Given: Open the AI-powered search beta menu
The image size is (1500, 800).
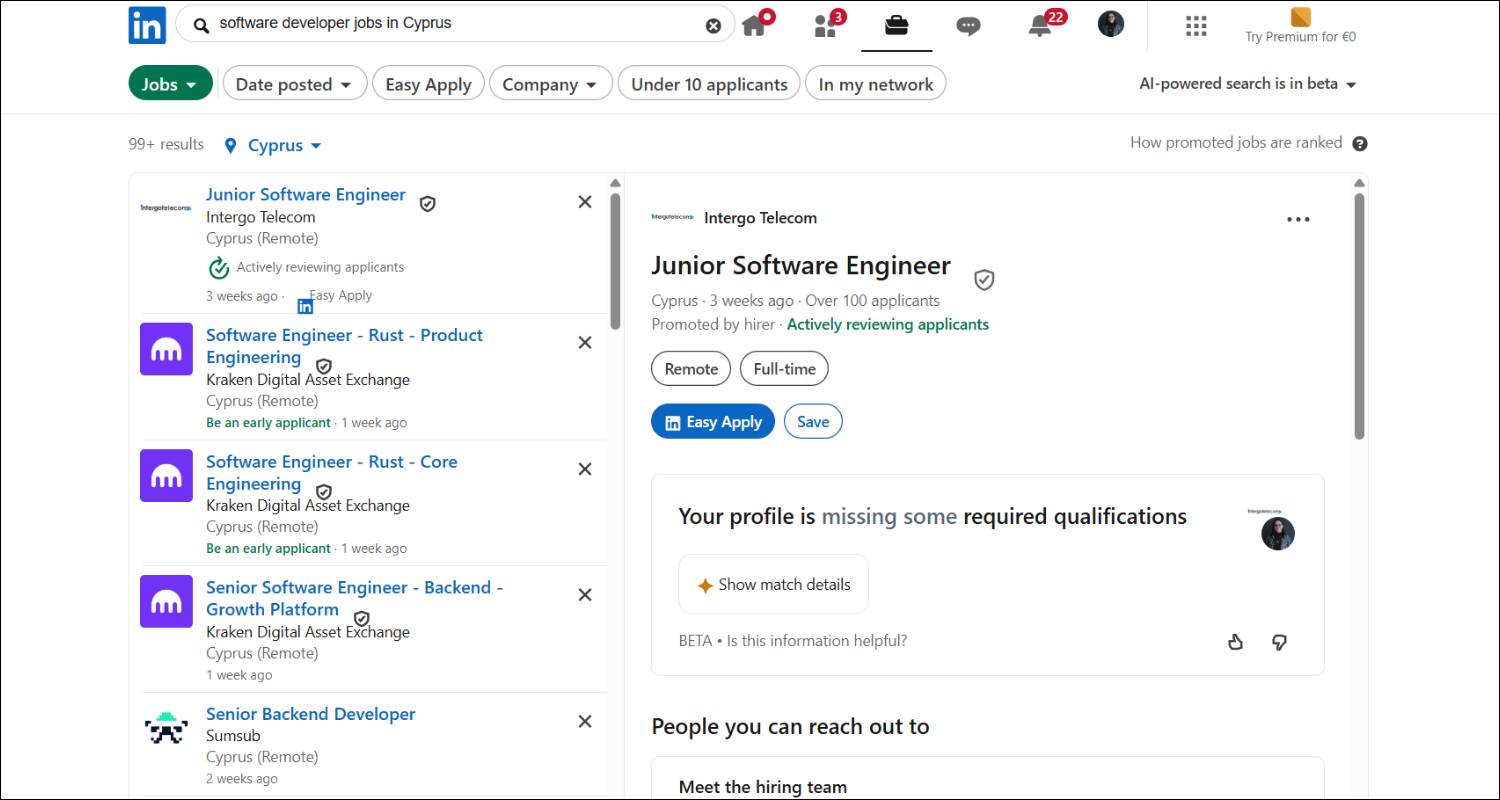Looking at the screenshot, I should pos(1247,85).
